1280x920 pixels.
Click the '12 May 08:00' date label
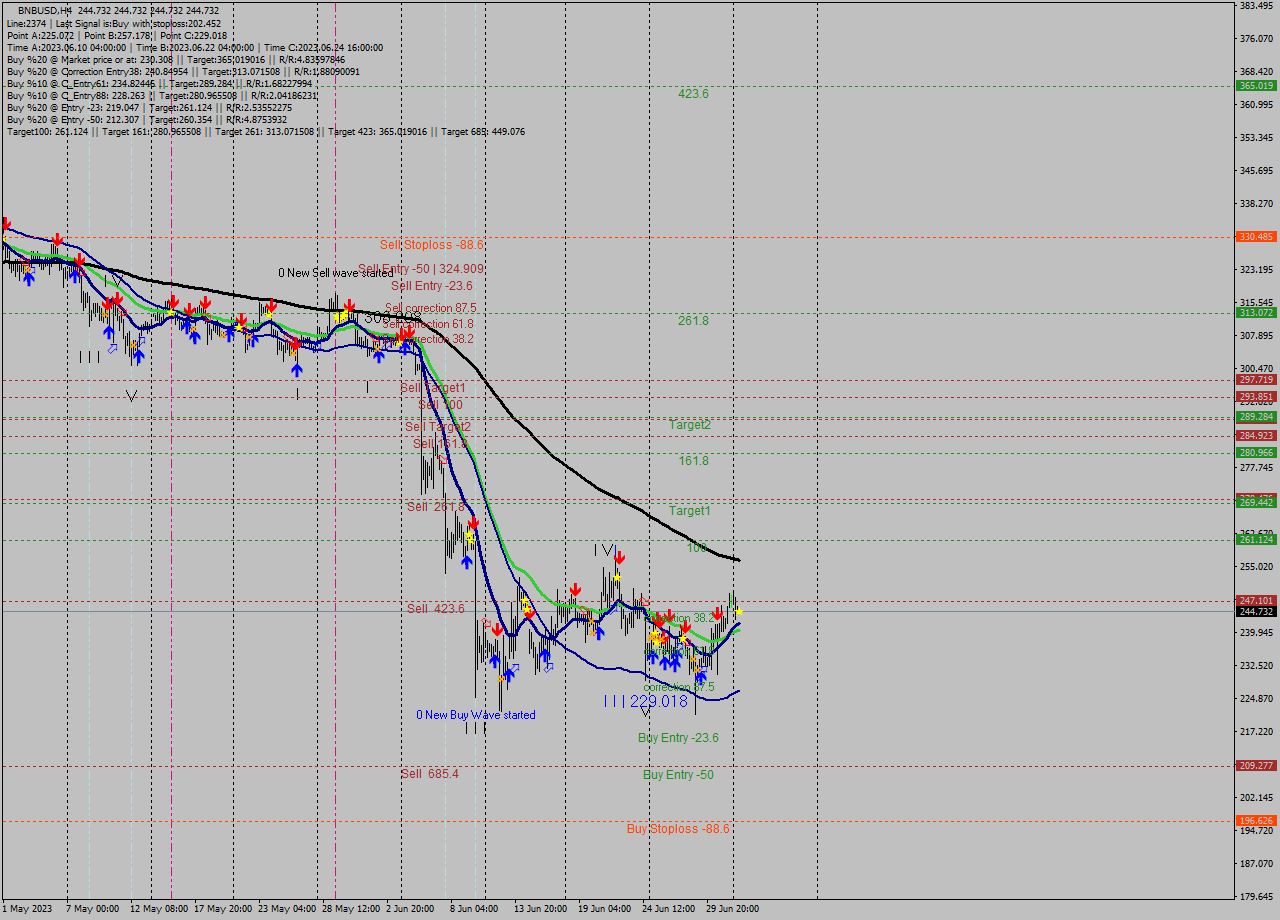pyautogui.click(x=160, y=909)
